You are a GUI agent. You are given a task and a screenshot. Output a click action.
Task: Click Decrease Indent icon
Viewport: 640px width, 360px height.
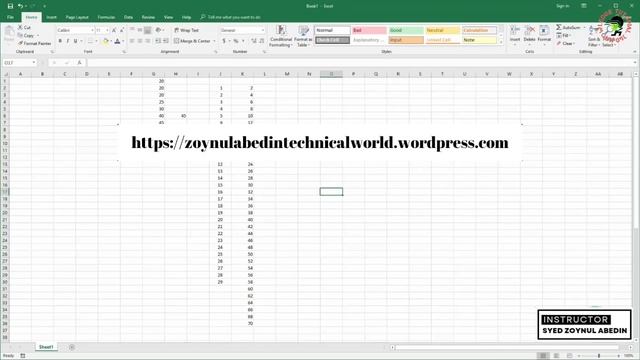(x=158, y=41)
